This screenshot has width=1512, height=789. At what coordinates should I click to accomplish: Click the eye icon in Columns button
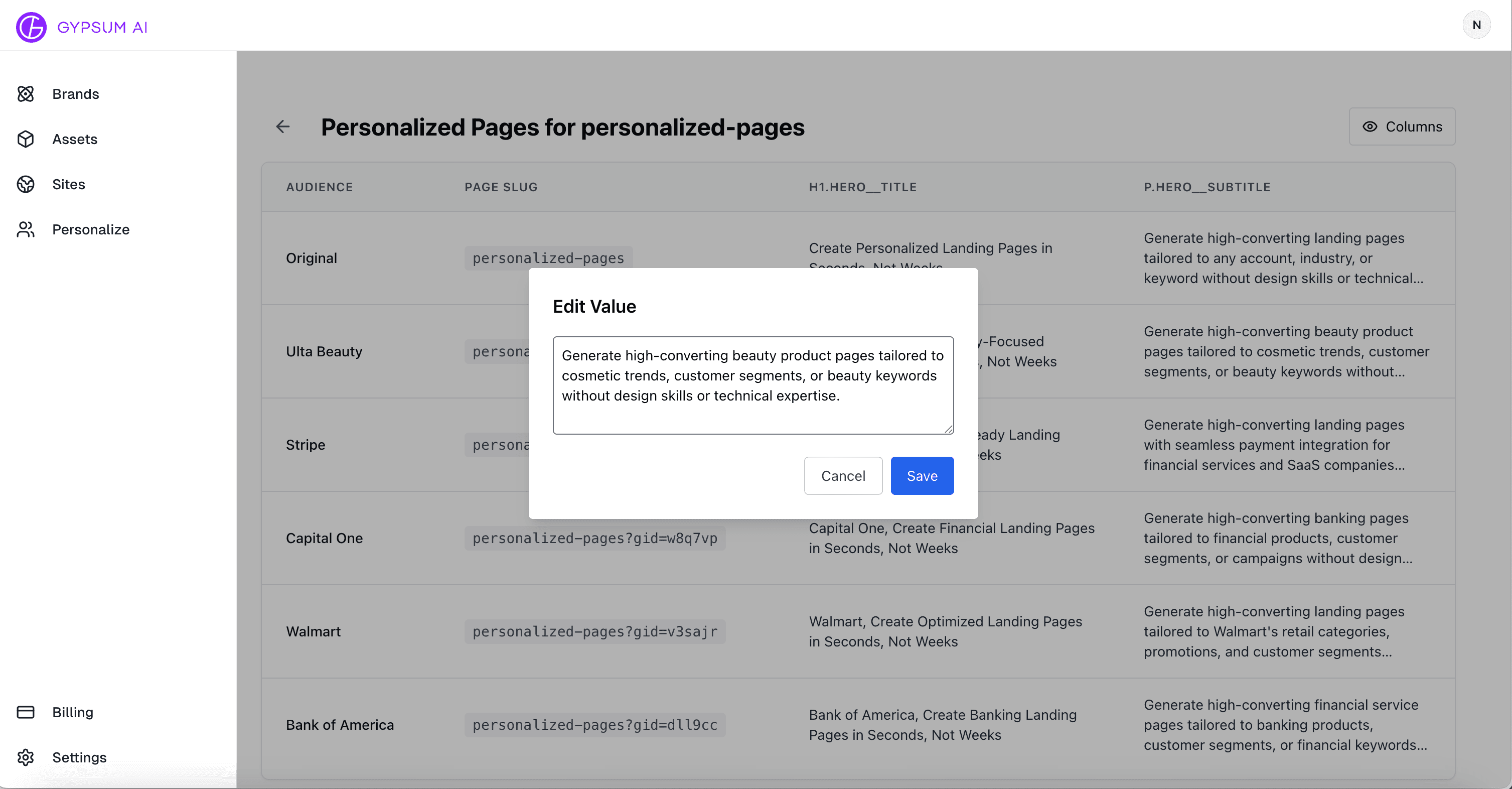click(x=1370, y=127)
